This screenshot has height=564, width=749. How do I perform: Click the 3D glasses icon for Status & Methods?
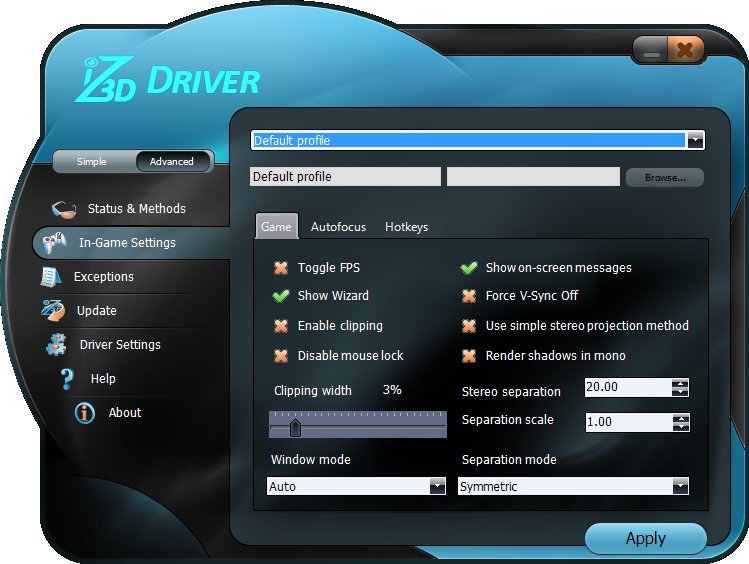tap(64, 209)
